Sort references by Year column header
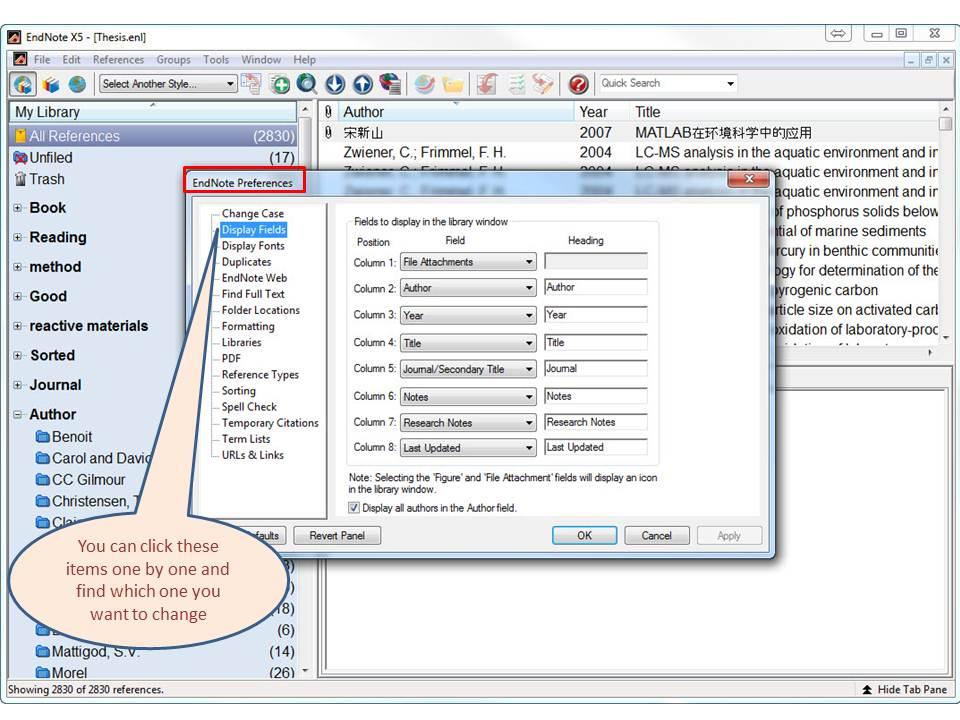960x720 pixels. pyautogui.click(x=593, y=112)
